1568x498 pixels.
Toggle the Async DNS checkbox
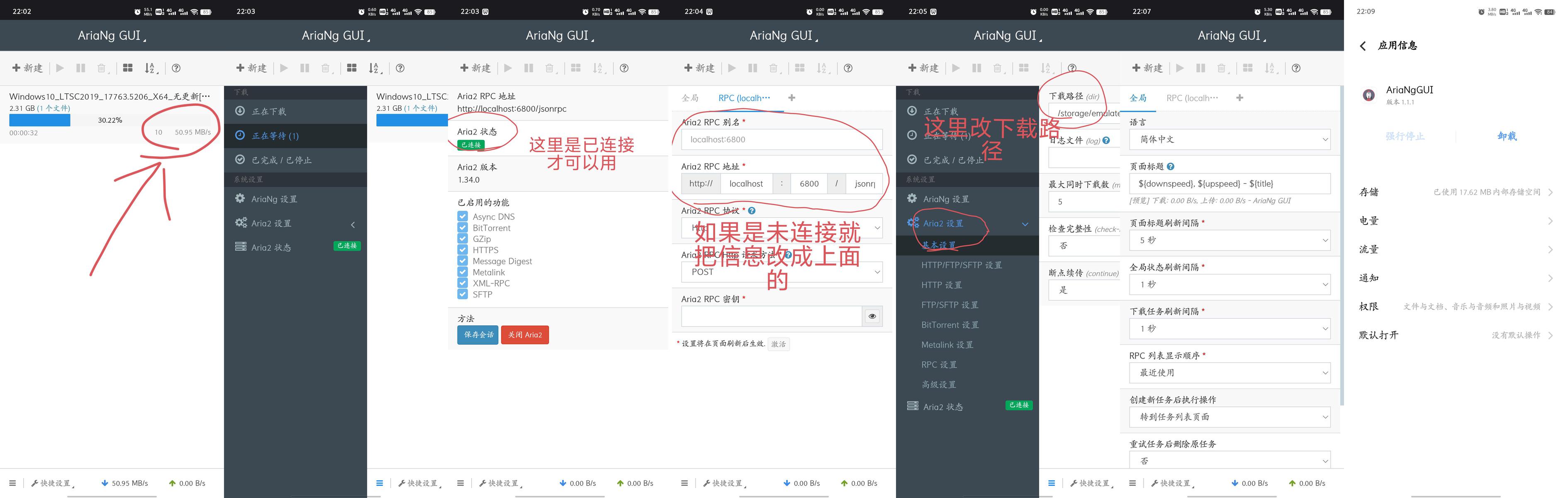(463, 217)
